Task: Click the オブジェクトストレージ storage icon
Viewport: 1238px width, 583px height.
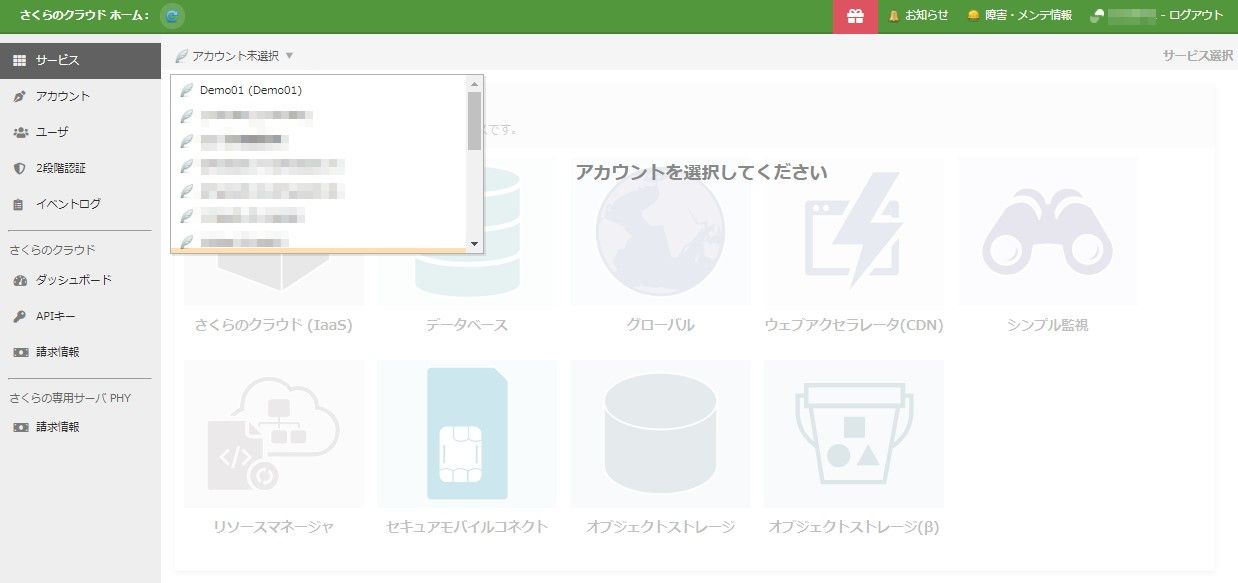Action: coord(660,432)
